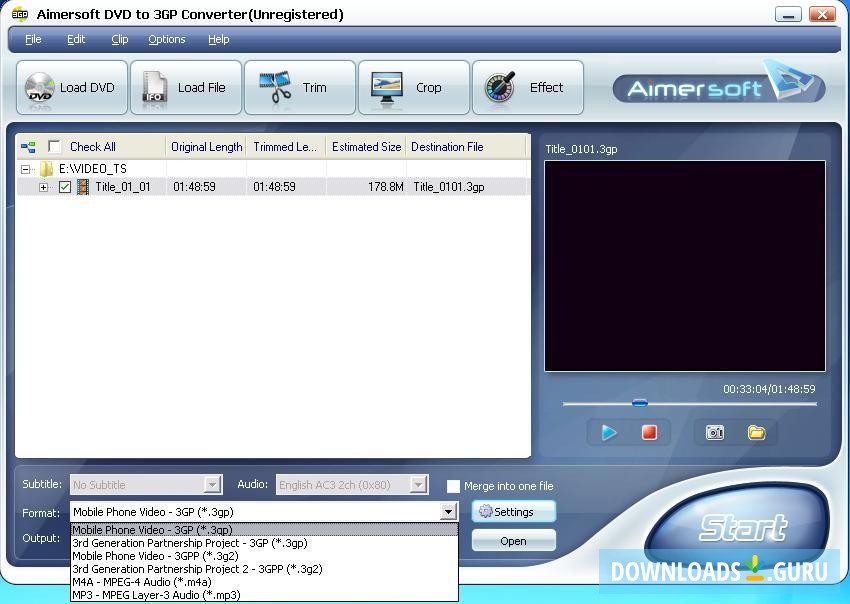Enable Merge into one file

[x=453, y=486]
